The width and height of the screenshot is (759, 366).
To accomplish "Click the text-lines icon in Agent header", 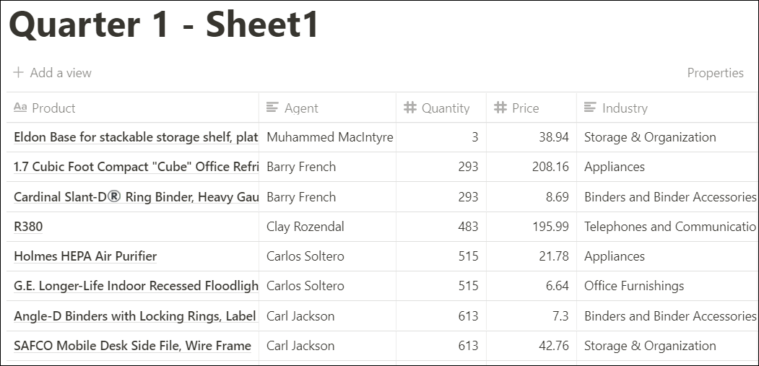I will click(x=273, y=107).
